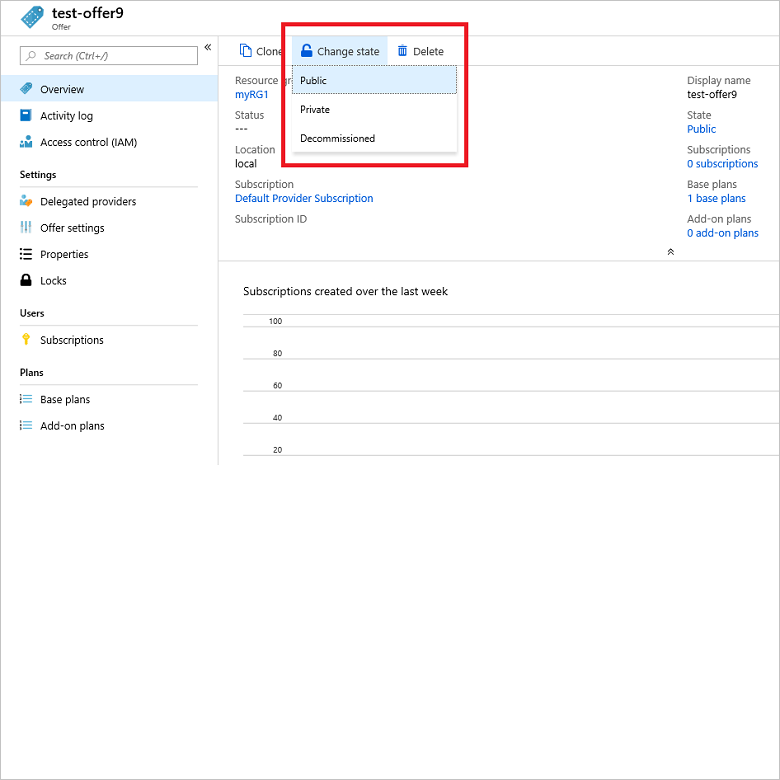Click the Offer settings sliders icon

pos(26,227)
